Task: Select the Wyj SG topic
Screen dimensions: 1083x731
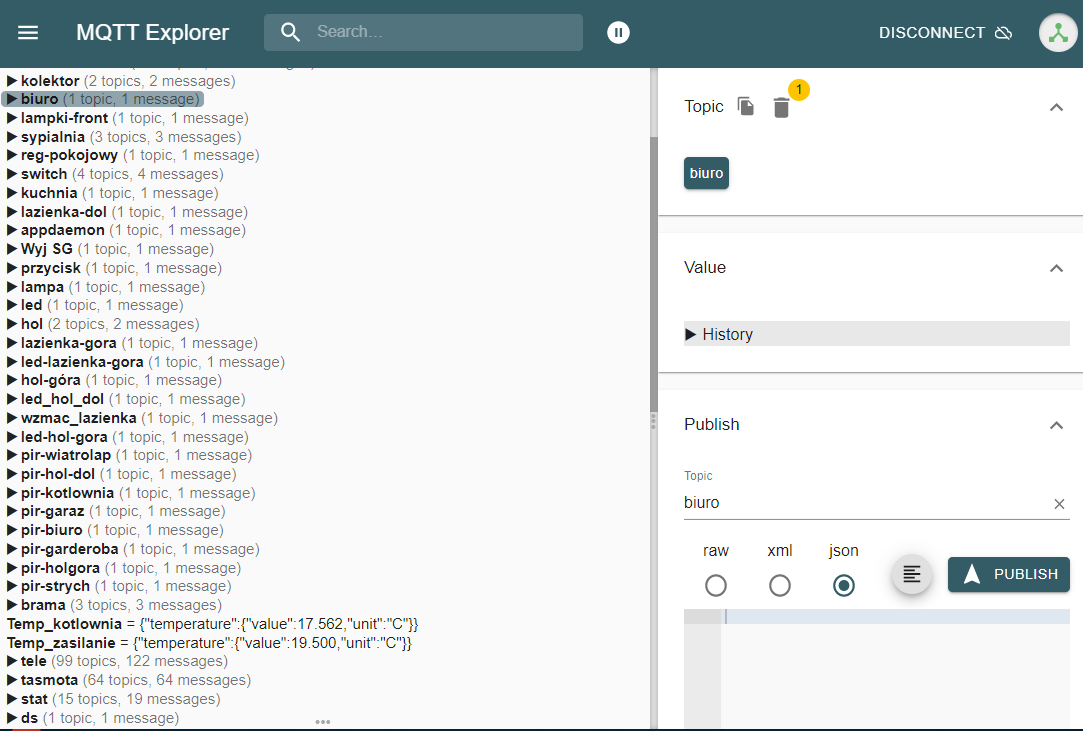Action: pyautogui.click(x=111, y=249)
